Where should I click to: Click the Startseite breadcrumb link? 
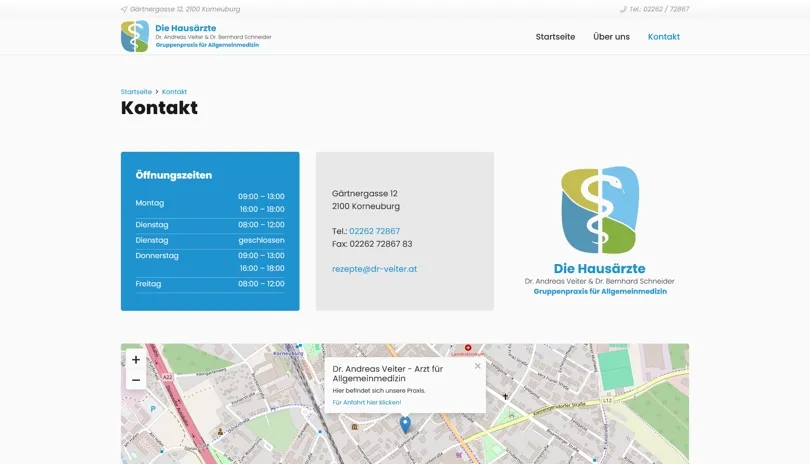136,91
